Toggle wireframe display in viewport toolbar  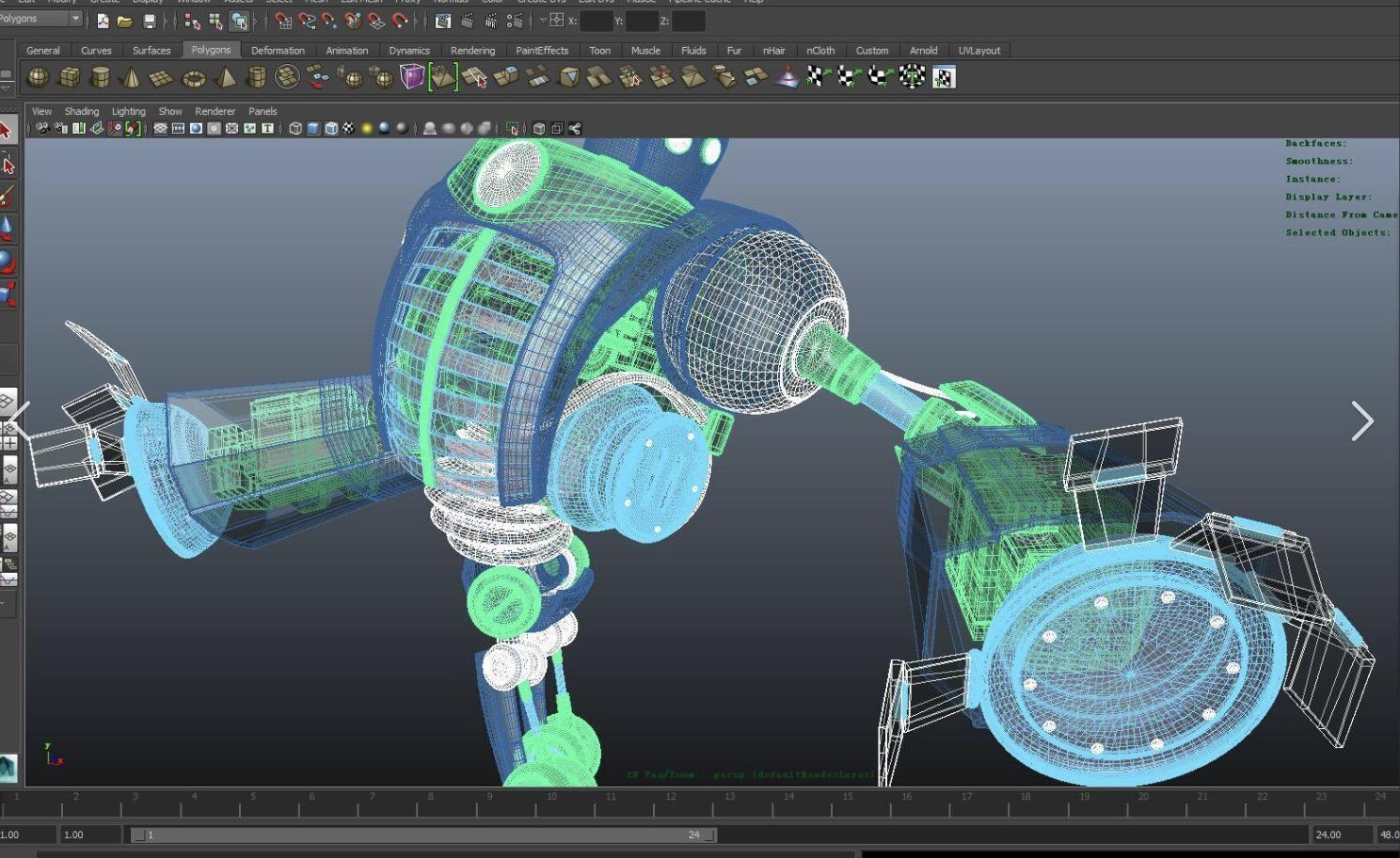pyautogui.click(x=295, y=128)
